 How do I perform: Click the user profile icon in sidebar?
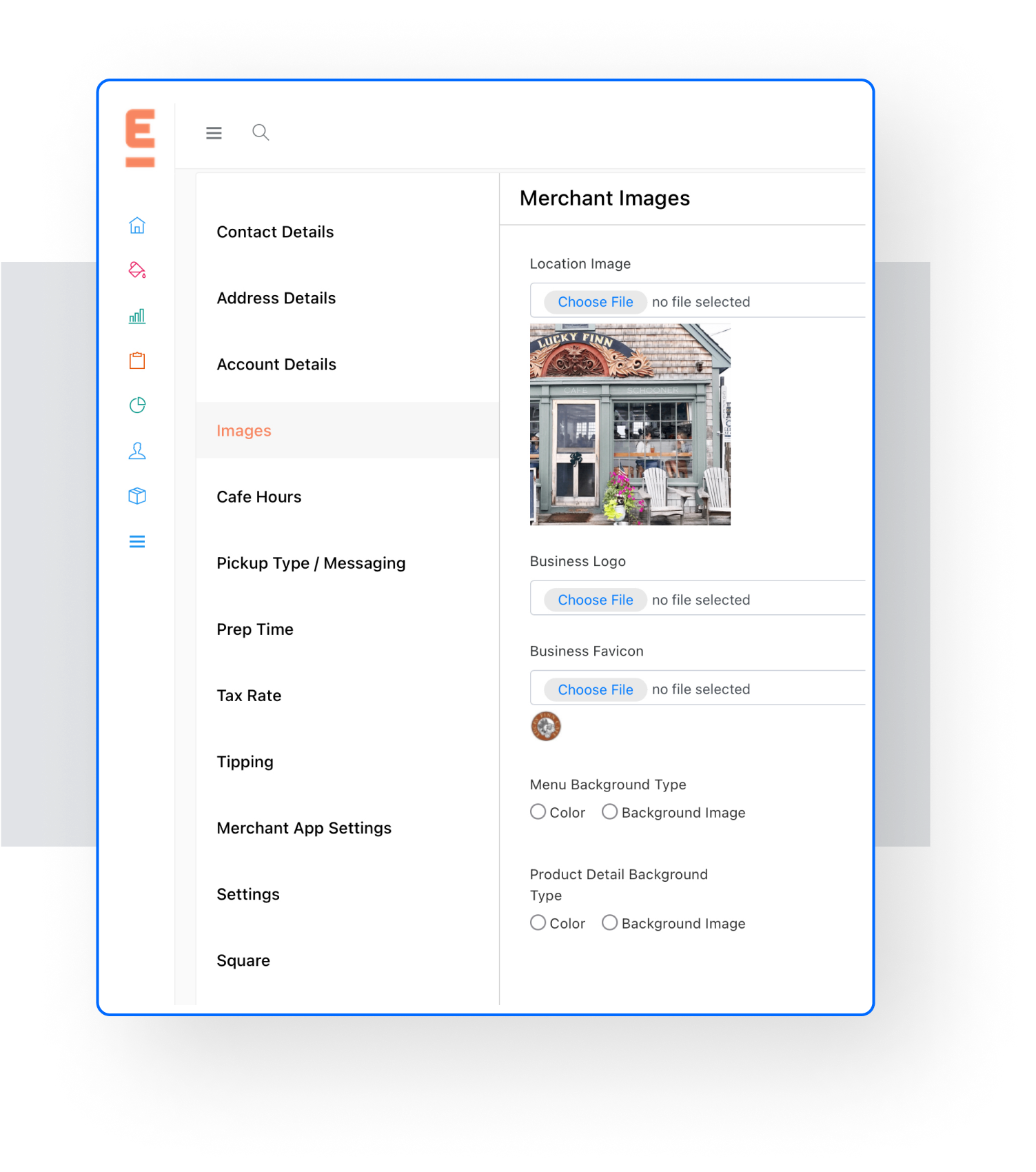click(137, 451)
